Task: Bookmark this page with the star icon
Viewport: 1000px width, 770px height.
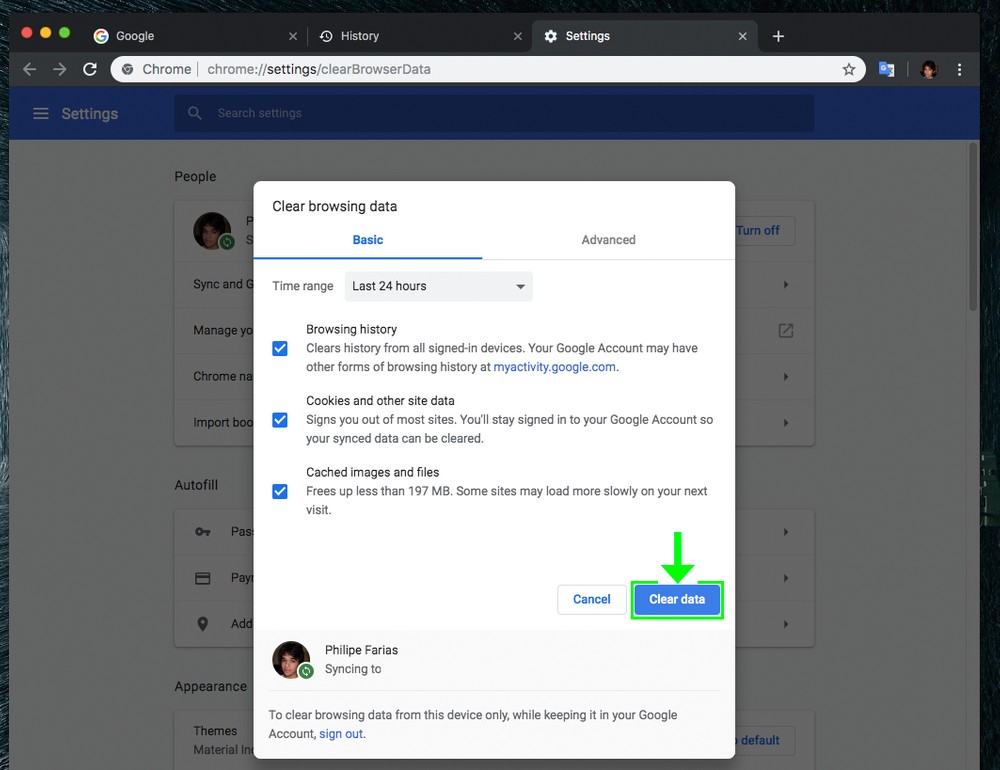Action: tap(849, 69)
